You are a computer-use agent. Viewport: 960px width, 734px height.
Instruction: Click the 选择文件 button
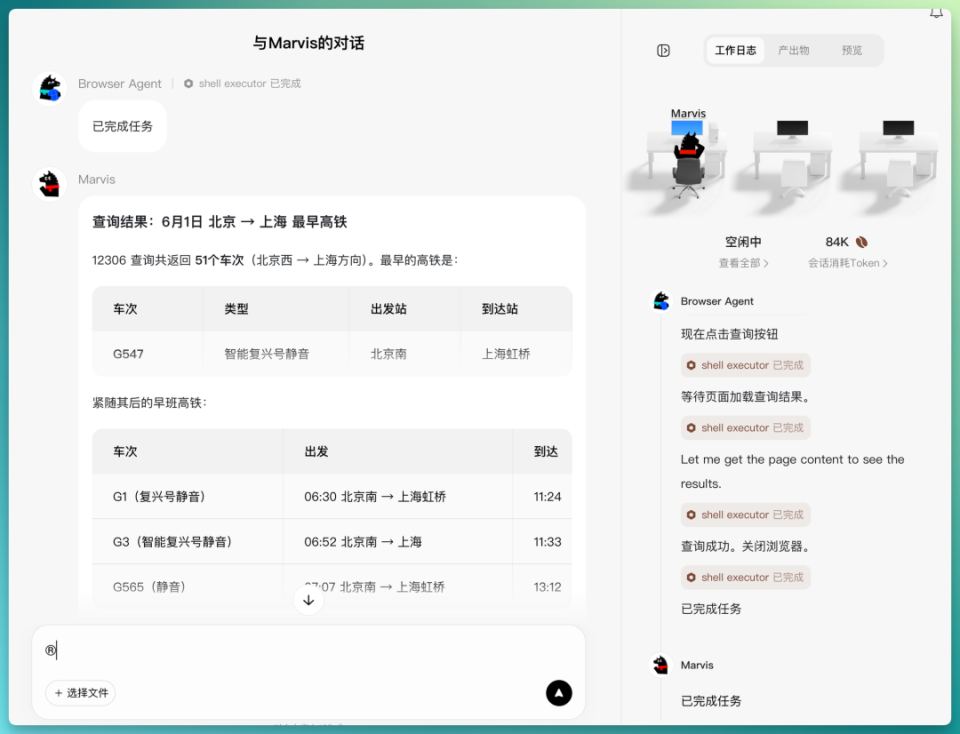(81, 693)
